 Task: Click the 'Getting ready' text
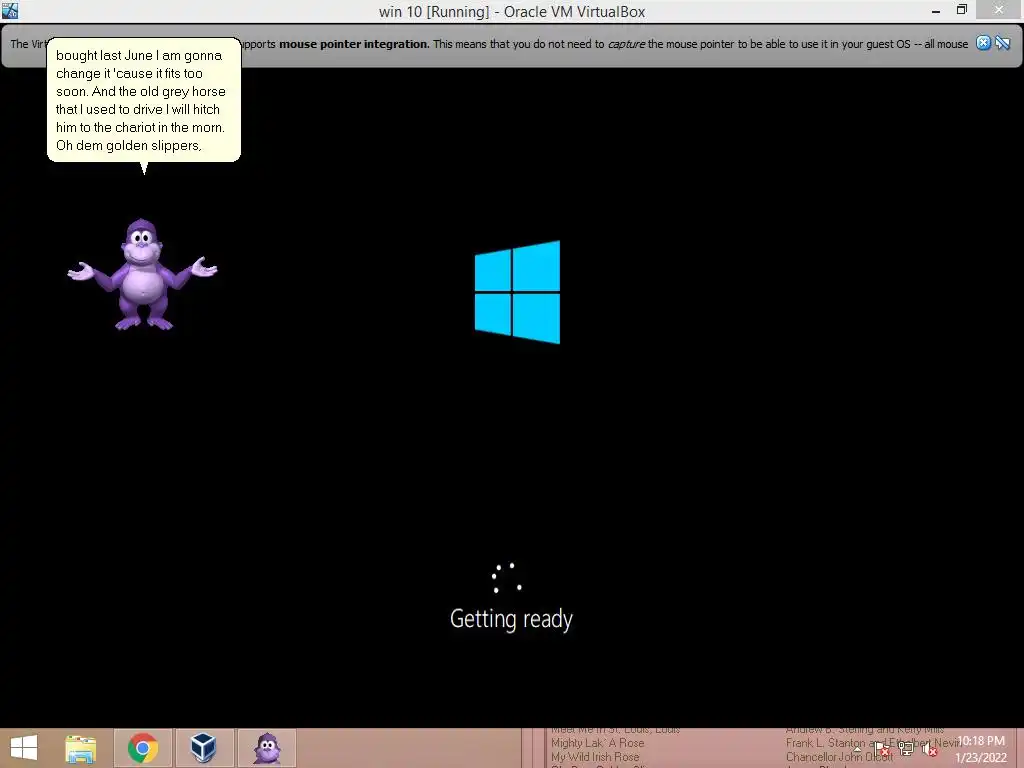(511, 618)
